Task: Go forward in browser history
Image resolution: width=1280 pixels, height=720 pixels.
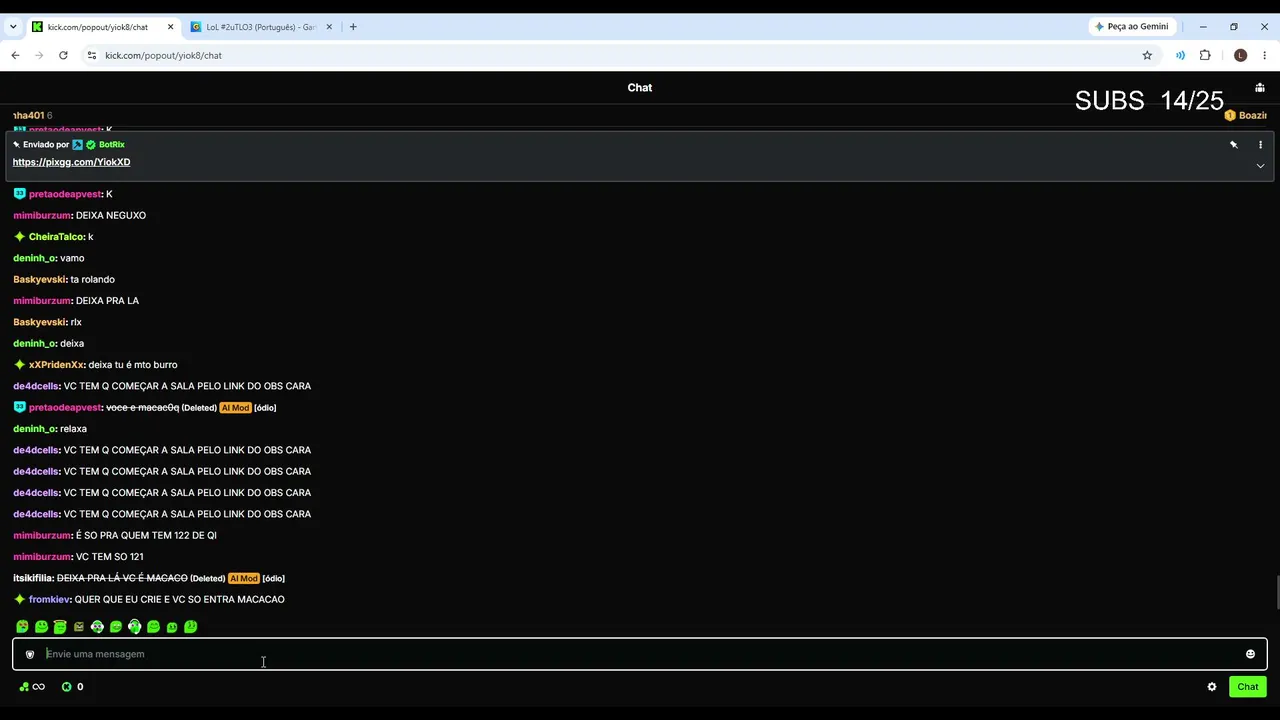Action: 39,56
